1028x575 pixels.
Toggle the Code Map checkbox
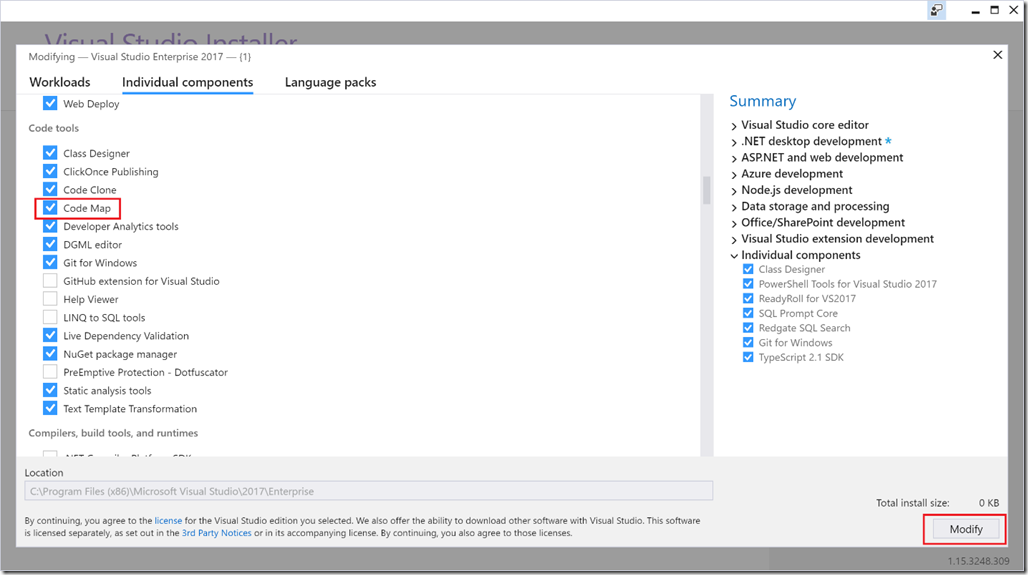click(50, 208)
